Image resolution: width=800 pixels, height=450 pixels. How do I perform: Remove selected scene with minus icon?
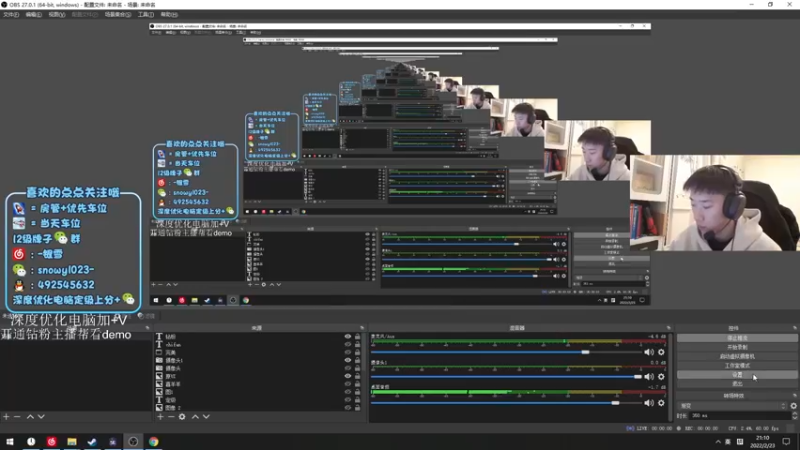pyautogui.click(x=17, y=417)
